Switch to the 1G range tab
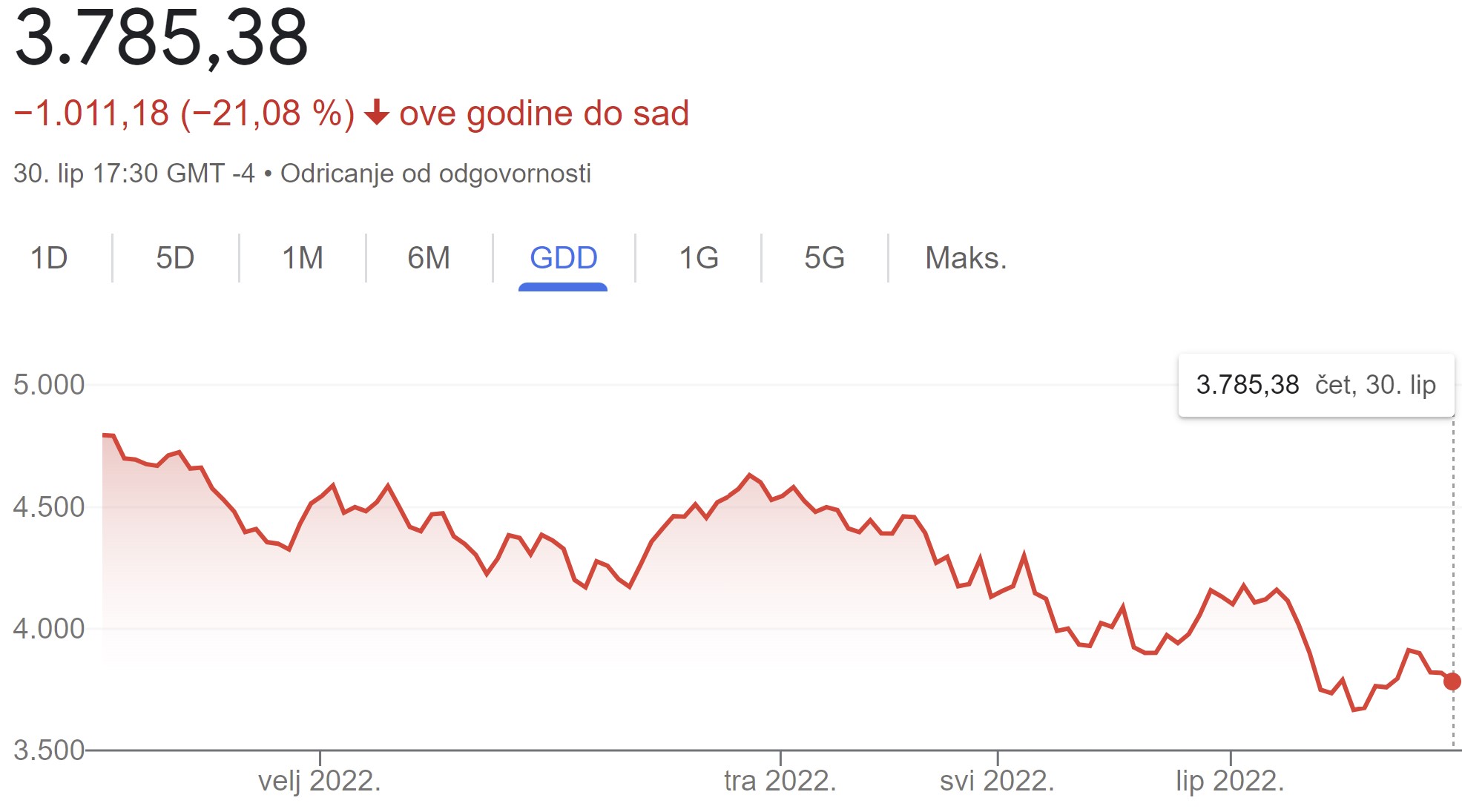The width and height of the screenshot is (1462, 812). 699,258
